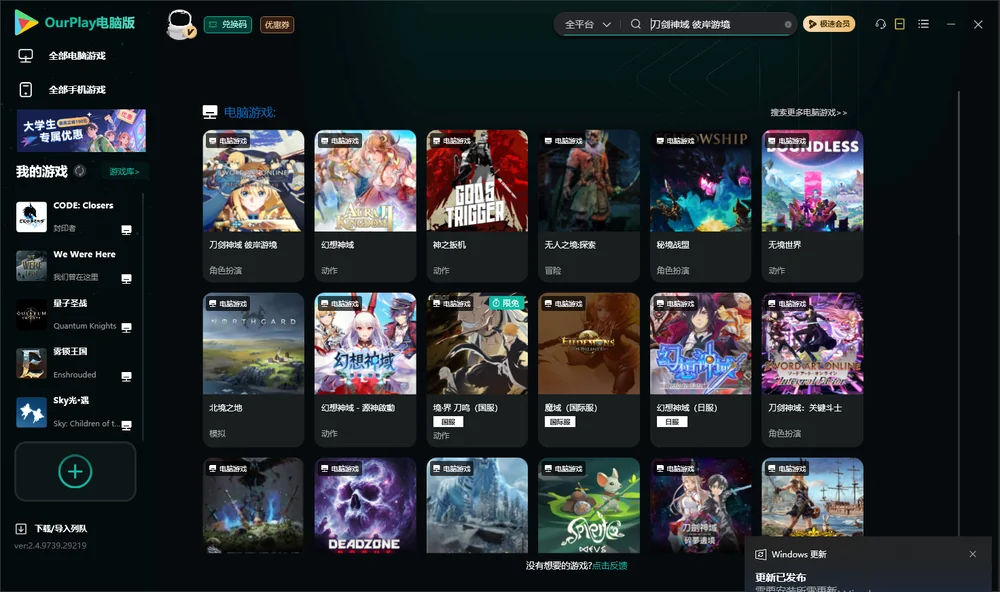The height and width of the screenshot is (592, 1000).
Task: Focus the search field with 刀剑神域 text
Action: (714, 24)
